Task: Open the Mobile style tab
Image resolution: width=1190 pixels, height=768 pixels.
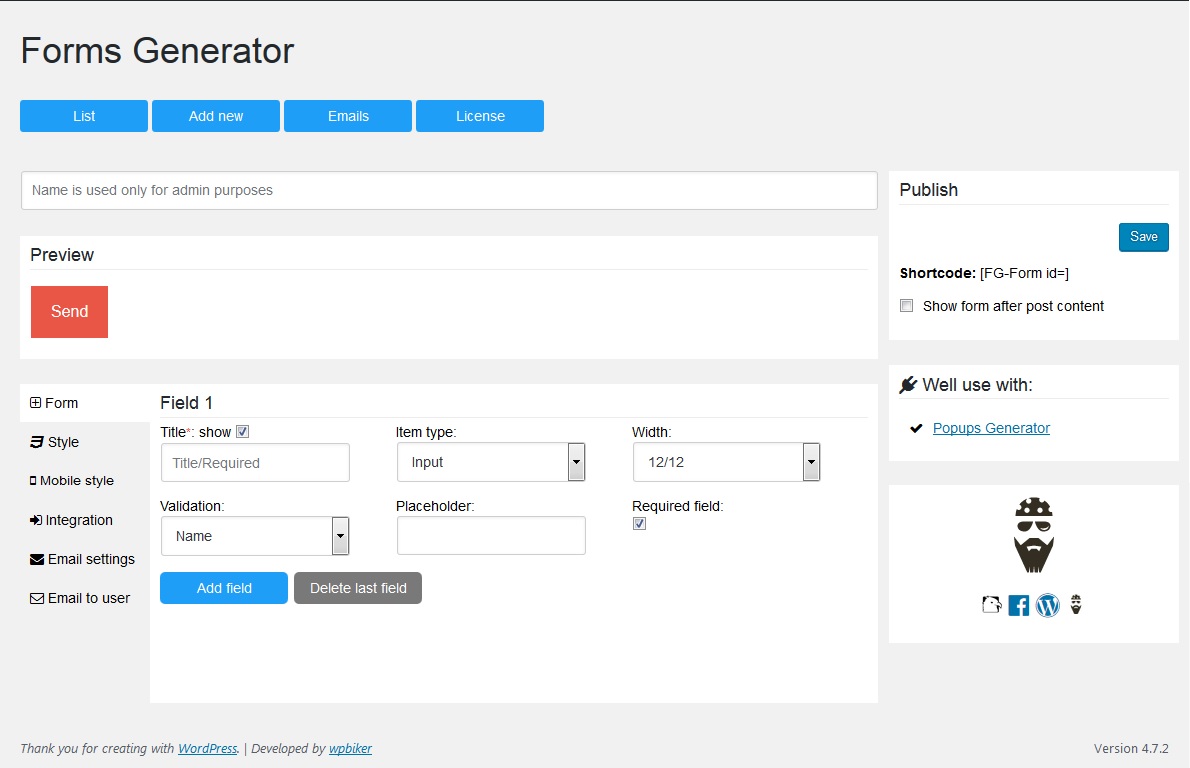Action: point(72,480)
